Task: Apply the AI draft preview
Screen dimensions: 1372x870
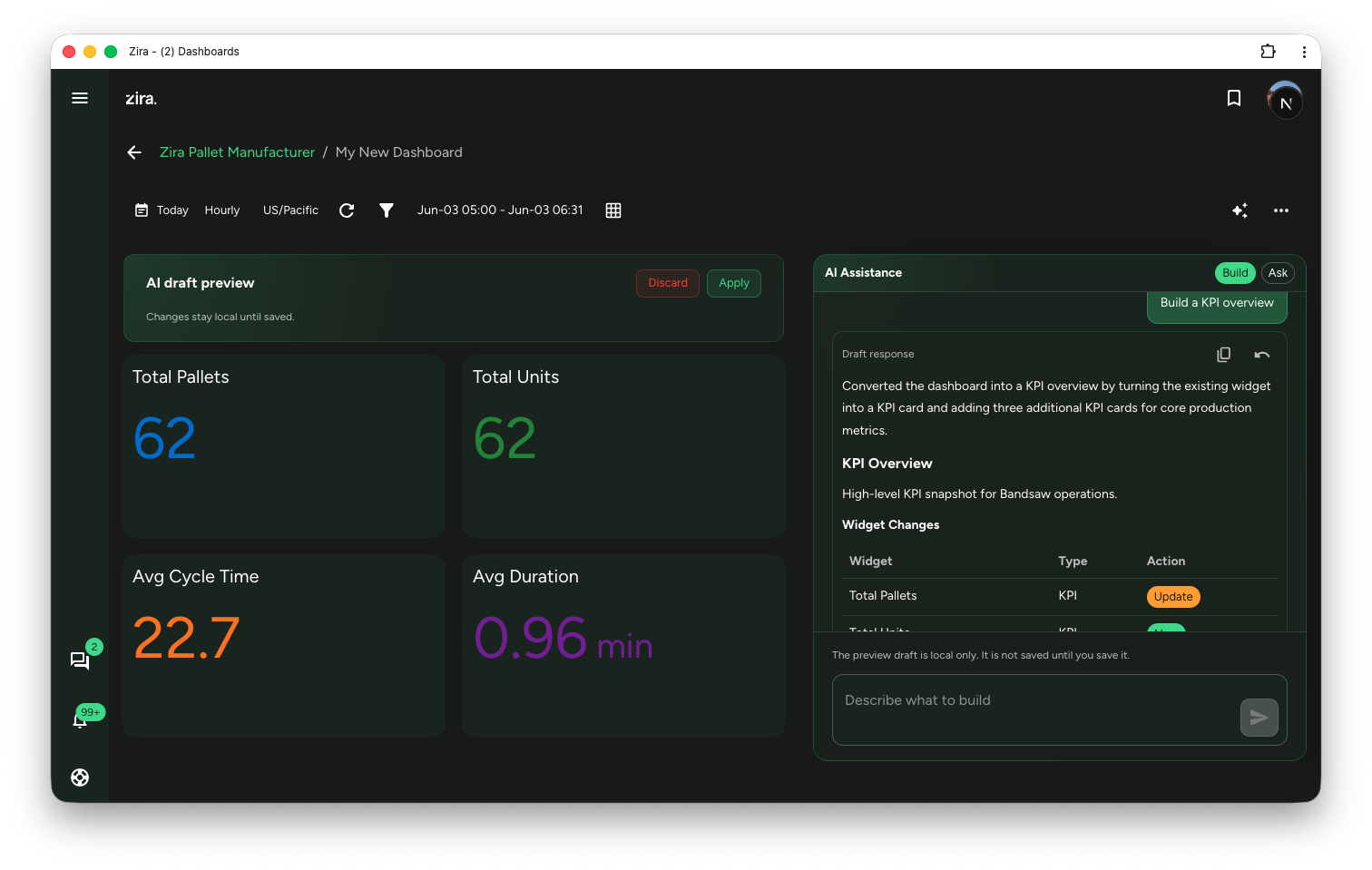Action: tap(734, 283)
